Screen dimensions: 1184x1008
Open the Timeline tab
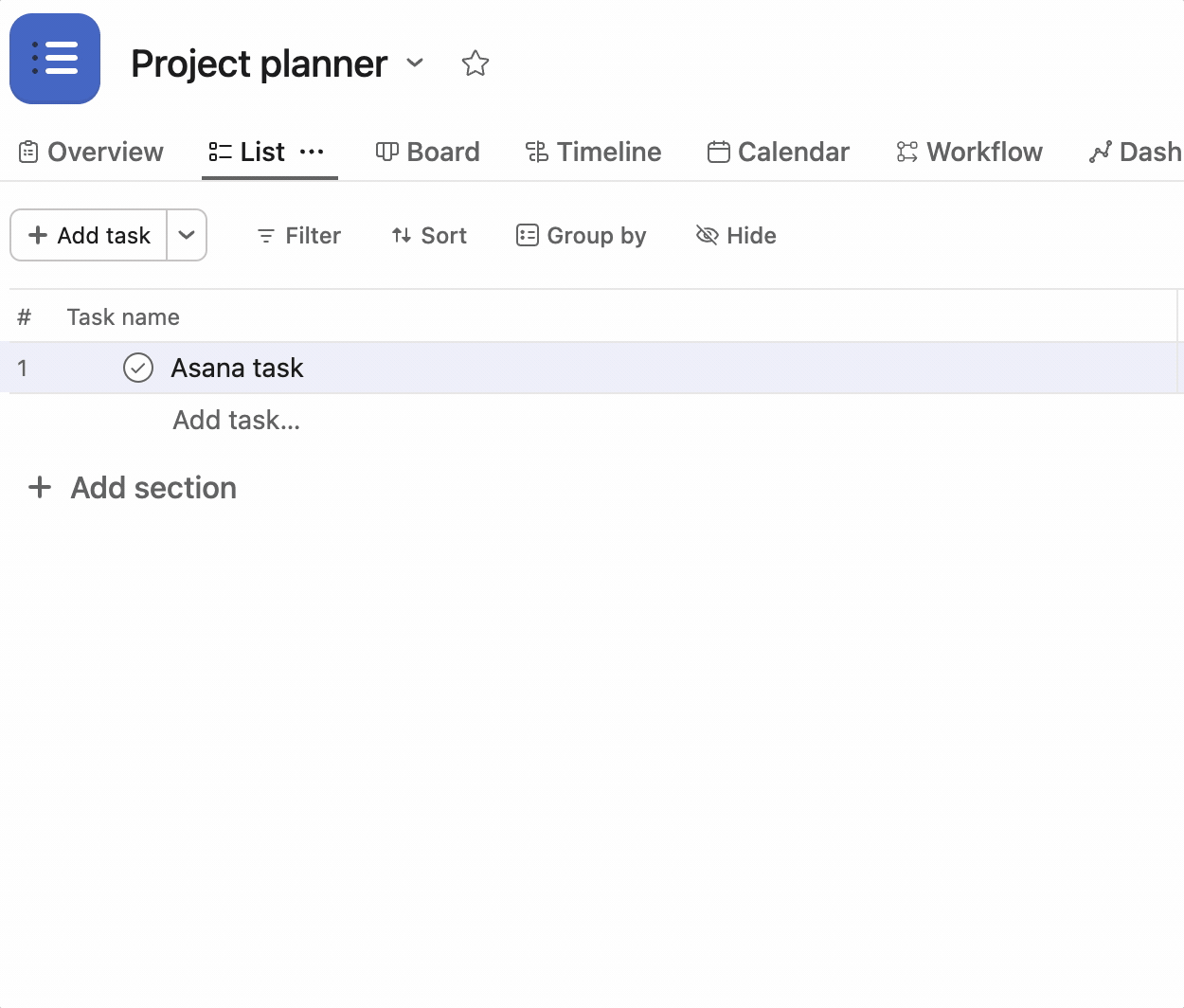[x=594, y=152]
